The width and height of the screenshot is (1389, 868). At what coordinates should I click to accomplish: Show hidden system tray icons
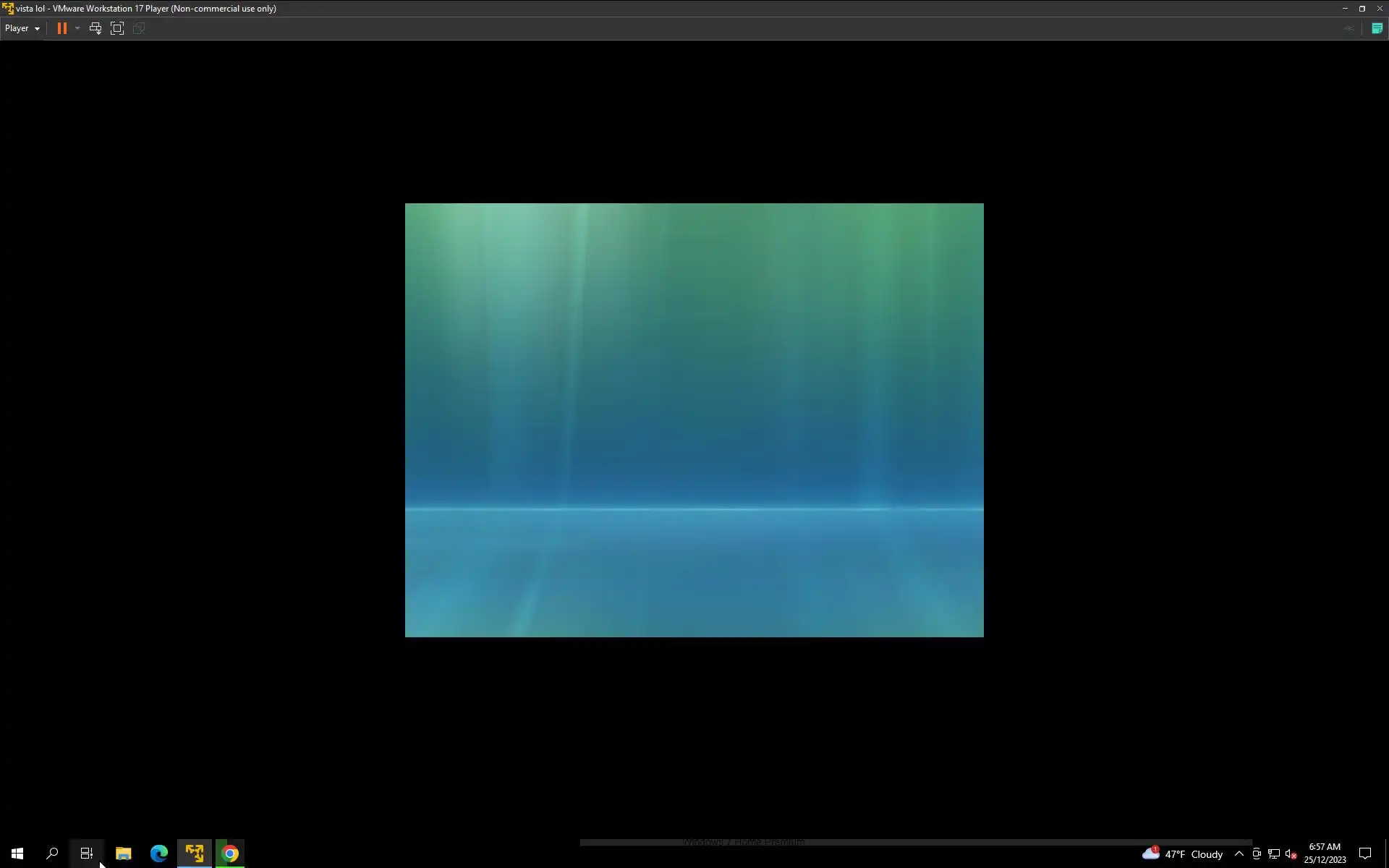tap(1239, 854)
